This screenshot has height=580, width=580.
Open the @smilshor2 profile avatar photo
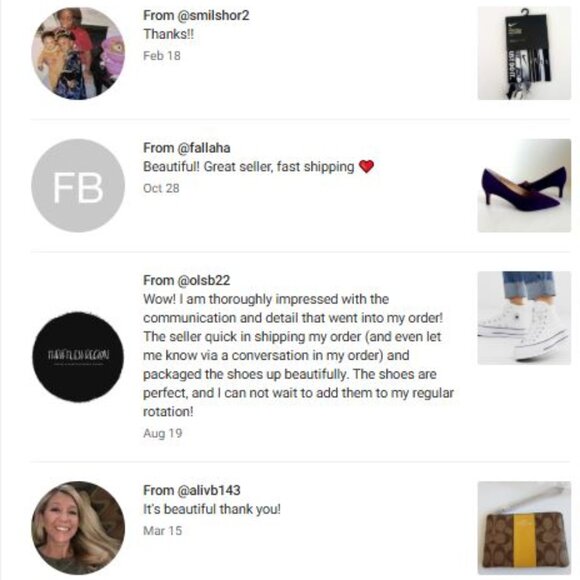(78, 54)
